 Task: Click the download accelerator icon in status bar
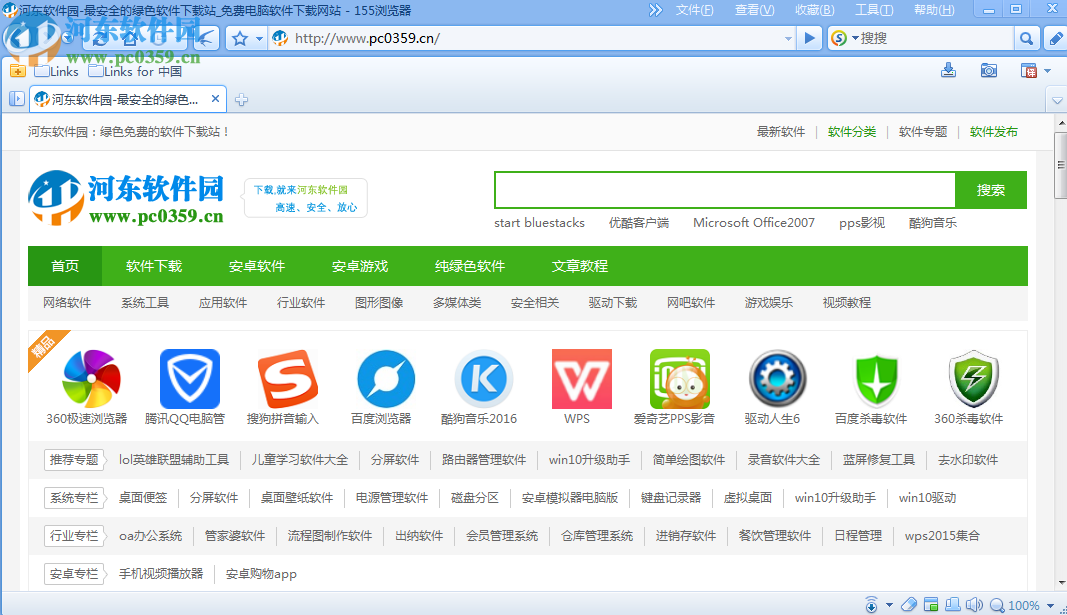(871, 605)
